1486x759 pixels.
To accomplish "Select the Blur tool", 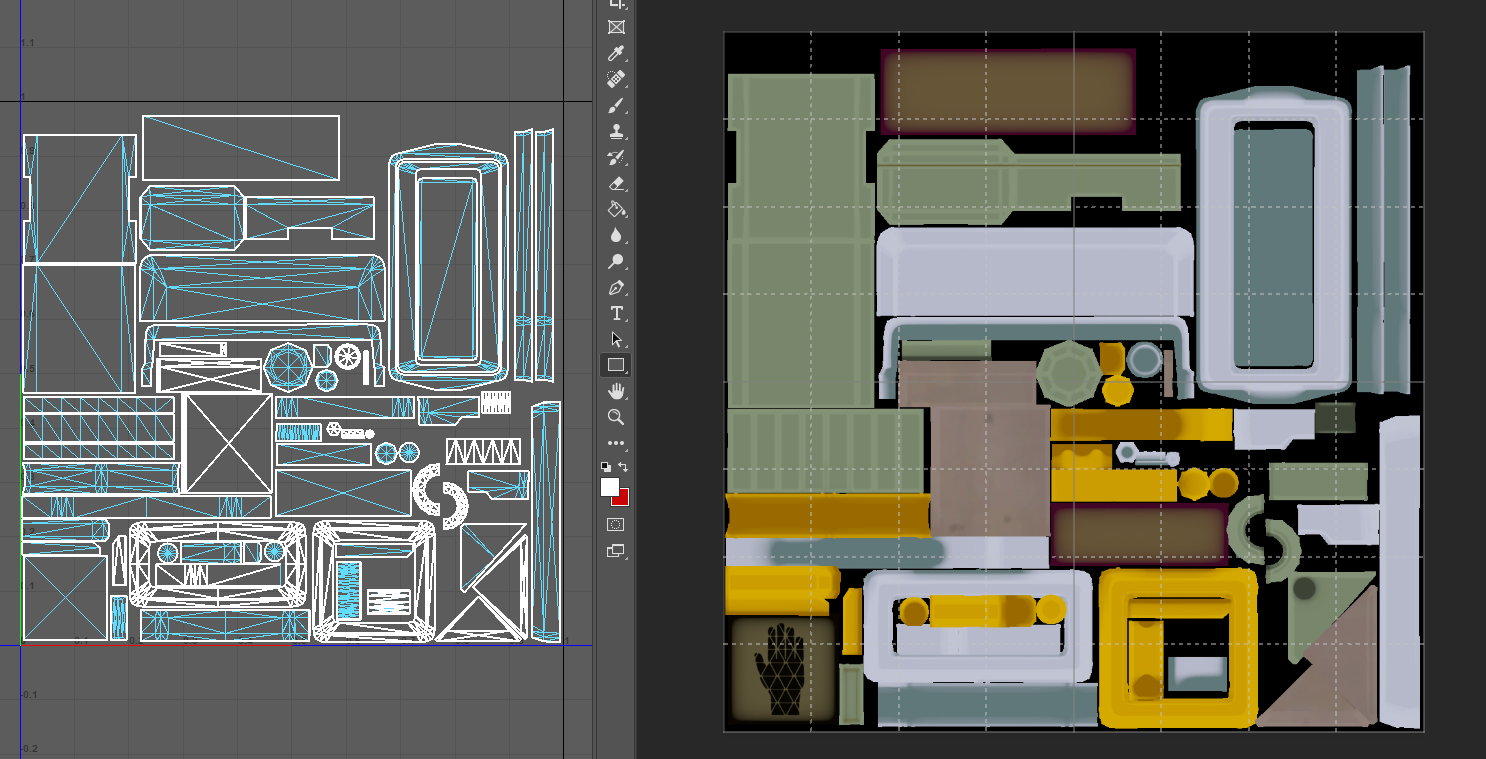I will [616, 235].
